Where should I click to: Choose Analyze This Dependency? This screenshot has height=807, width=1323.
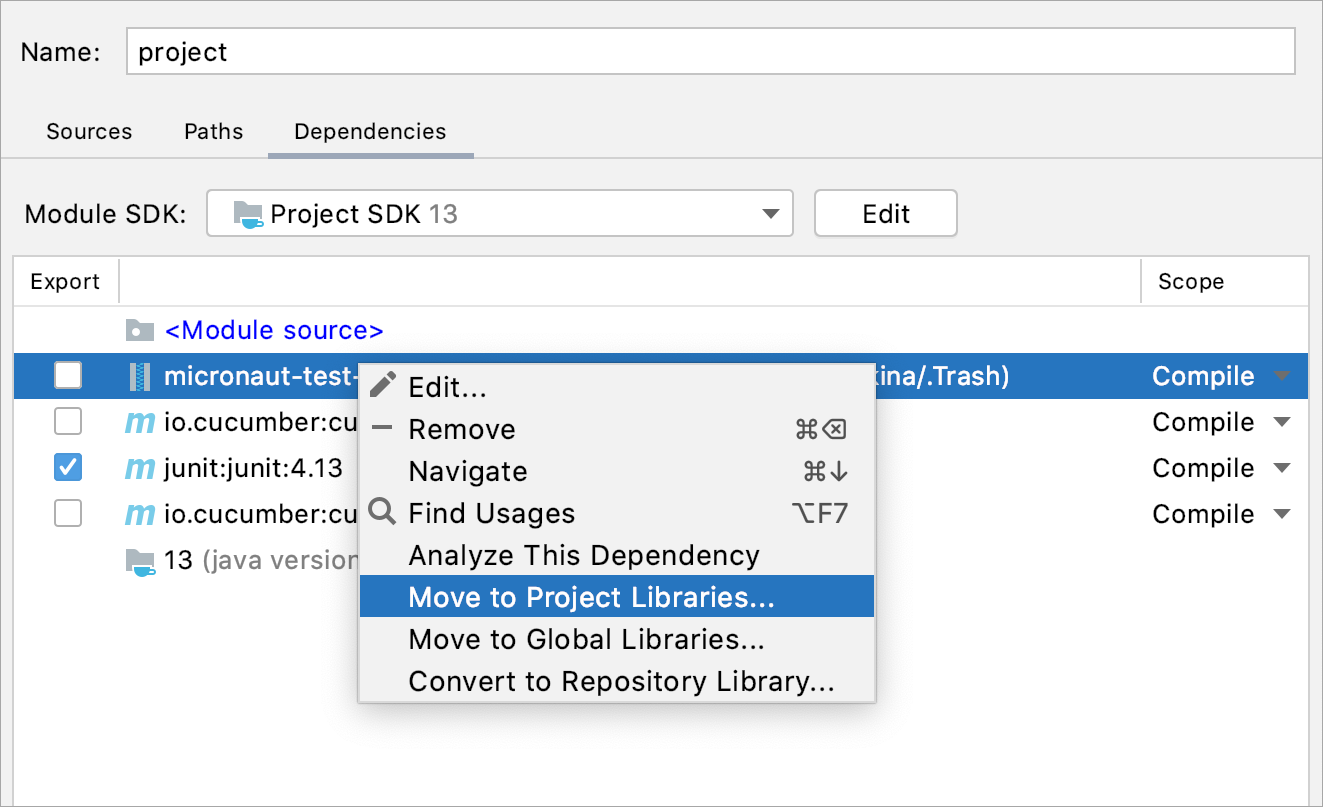point(617,555)
